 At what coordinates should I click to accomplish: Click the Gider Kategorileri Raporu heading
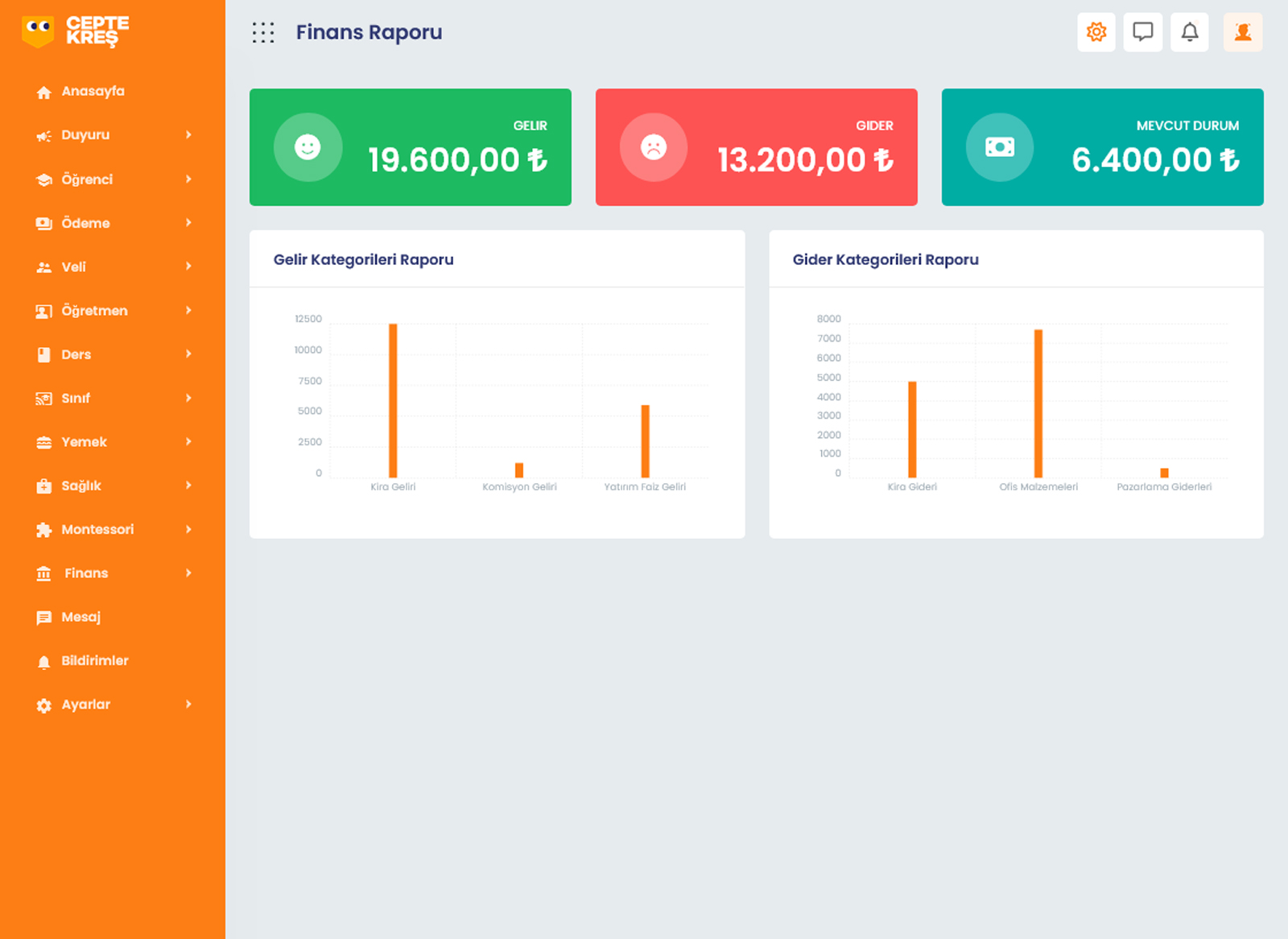885,259
